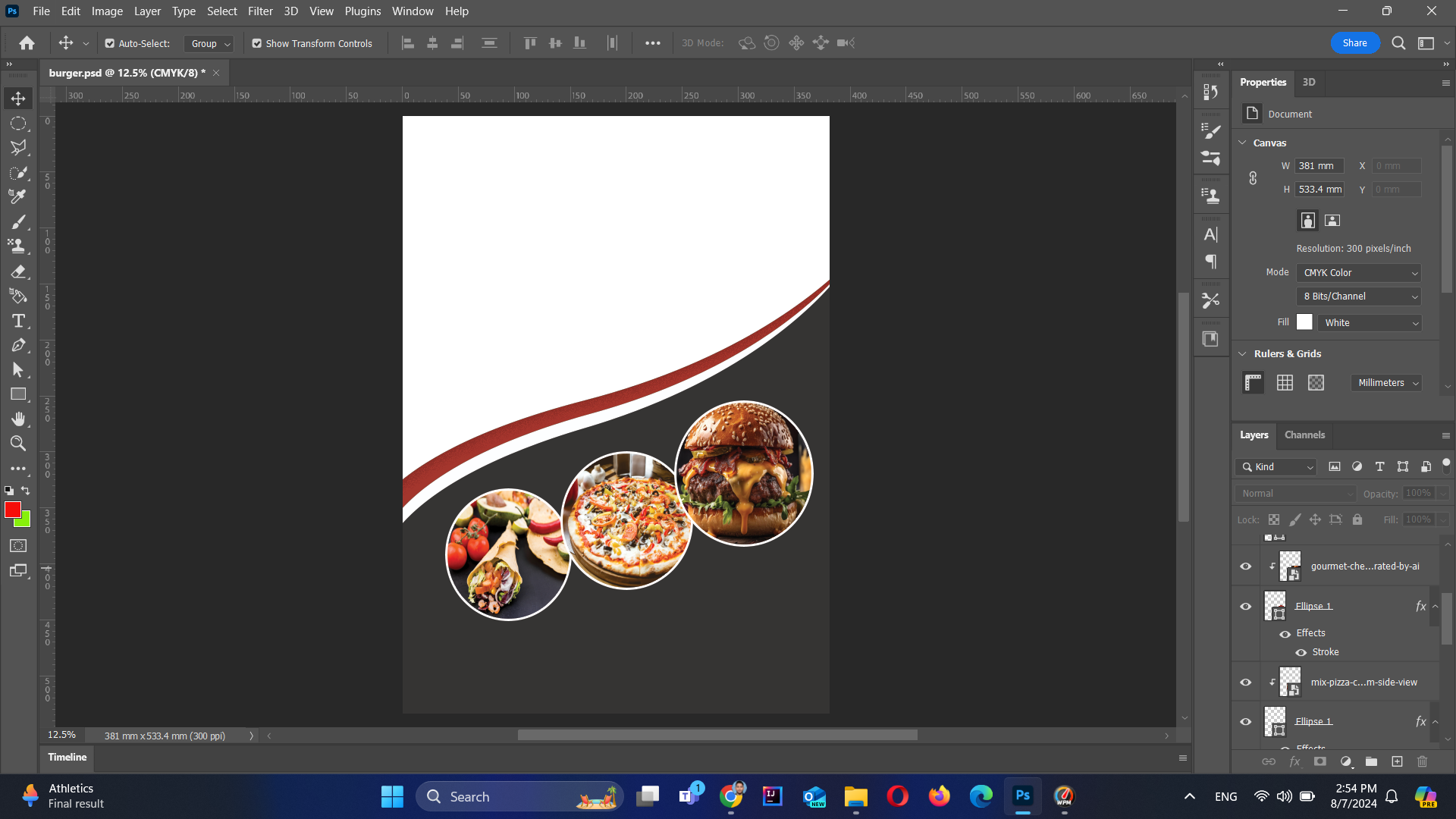Hide the Ellipse 1 layer above the mix-pizza-c...m-side-view layer

pos(1245,607)
